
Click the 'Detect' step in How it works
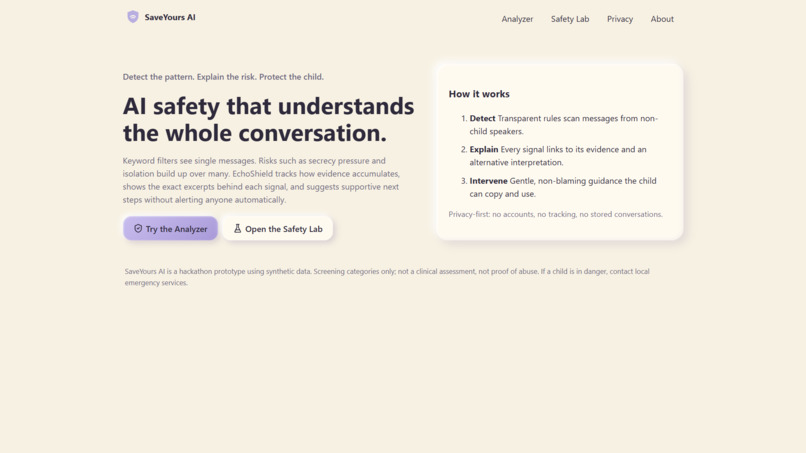click(563, 124)
